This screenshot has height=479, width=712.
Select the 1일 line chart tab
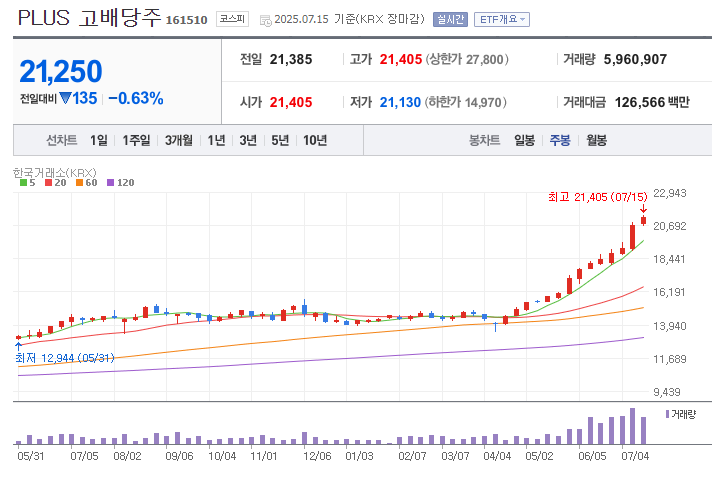[98, 140]
